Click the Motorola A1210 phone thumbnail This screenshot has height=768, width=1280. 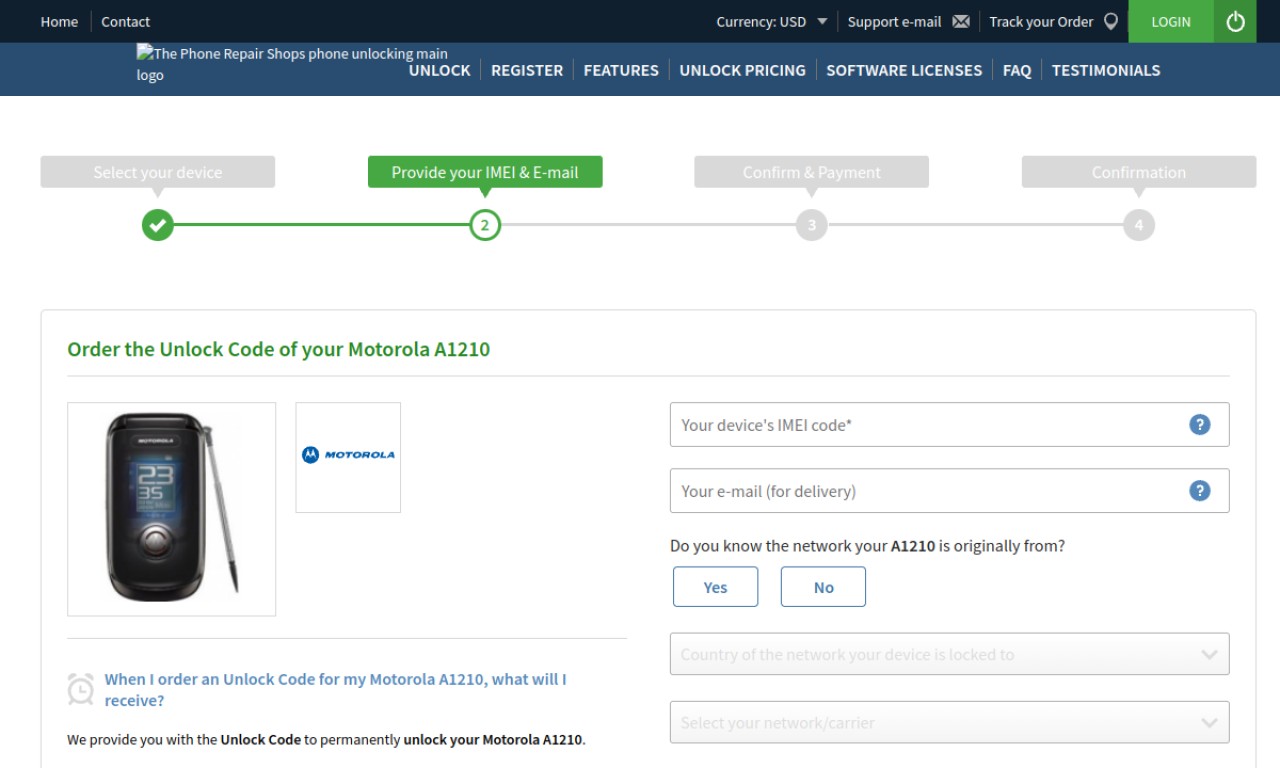171,509
